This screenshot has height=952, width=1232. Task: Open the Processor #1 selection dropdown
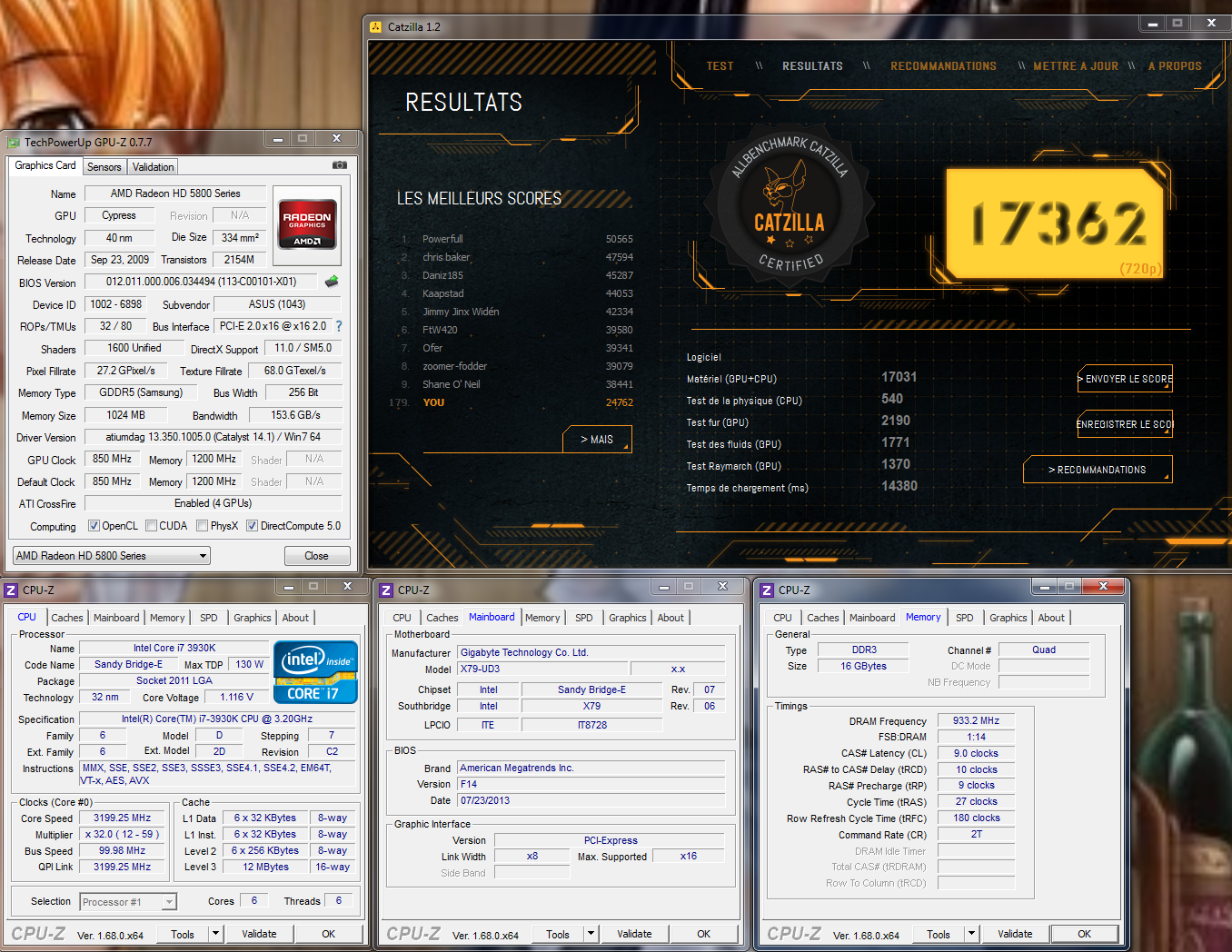coord(128,902)
